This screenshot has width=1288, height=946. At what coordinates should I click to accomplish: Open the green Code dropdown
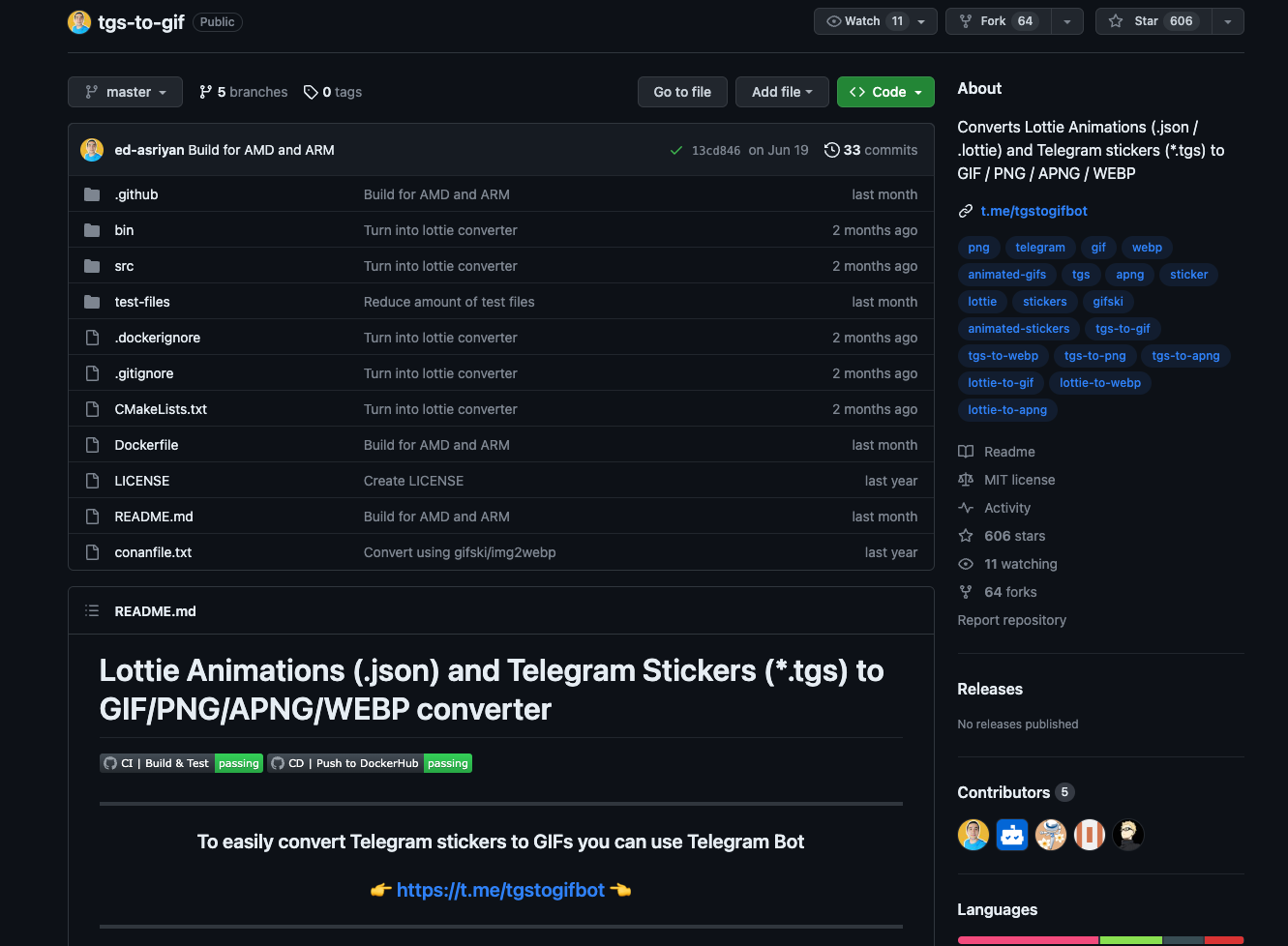tap(885, 92)
